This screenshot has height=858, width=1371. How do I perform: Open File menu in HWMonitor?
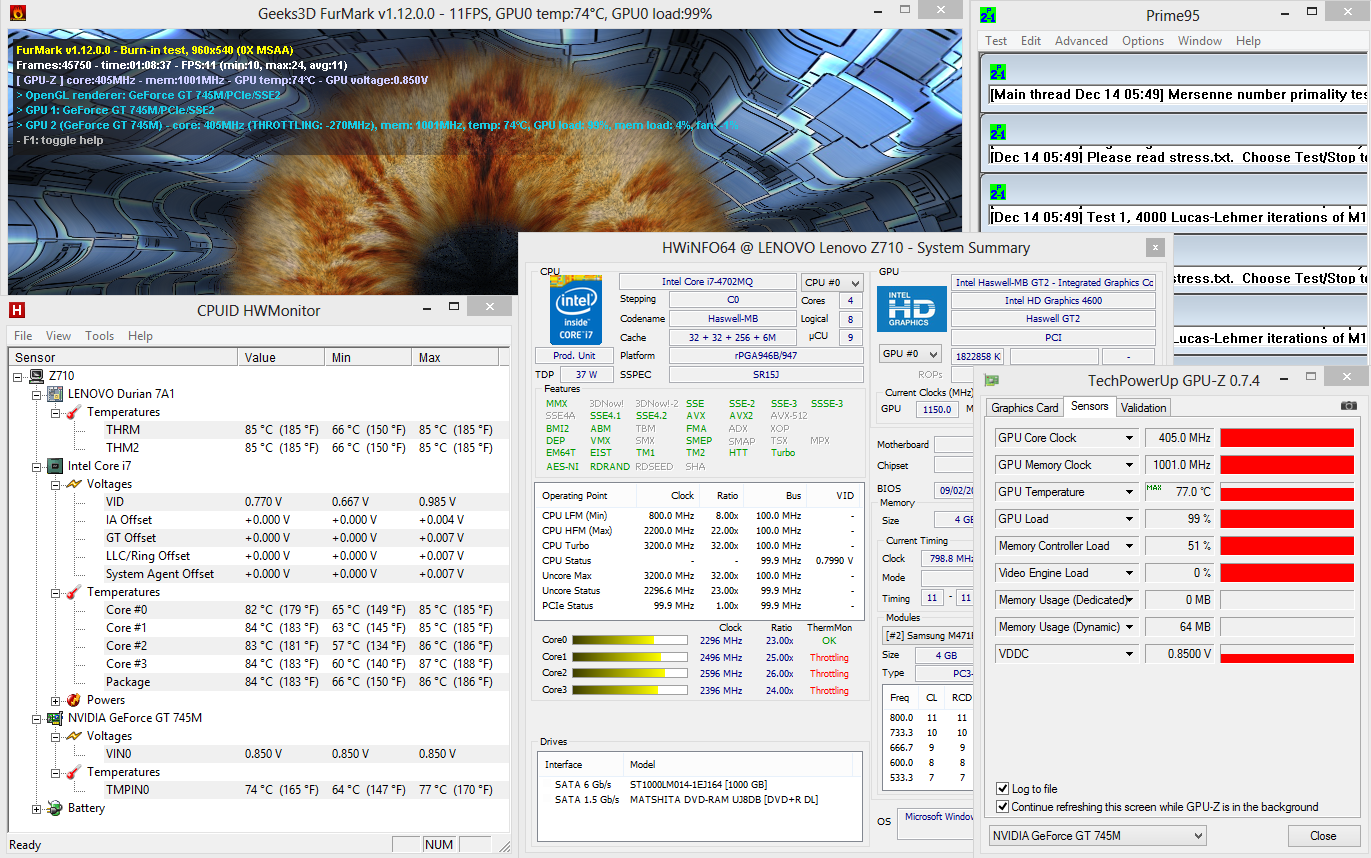pyautogui.click(x=23, y=336)
